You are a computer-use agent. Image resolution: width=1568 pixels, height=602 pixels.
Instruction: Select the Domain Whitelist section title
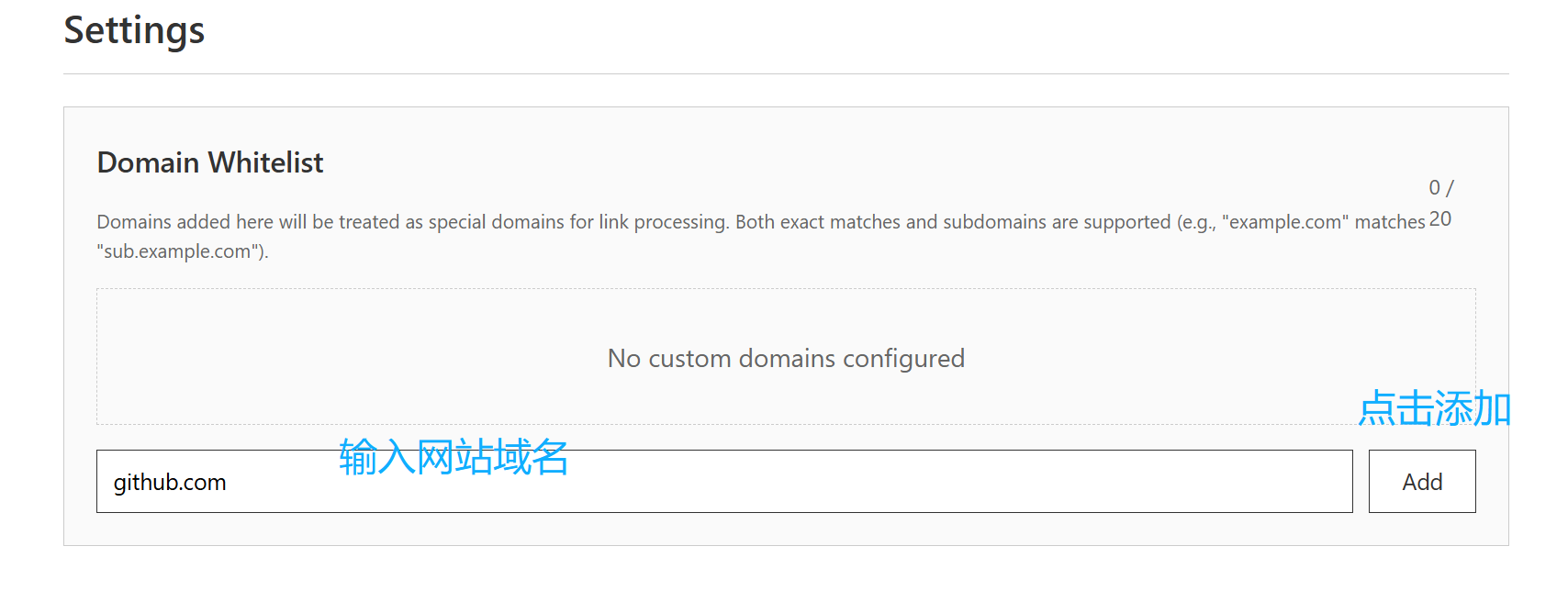[210, 162]
